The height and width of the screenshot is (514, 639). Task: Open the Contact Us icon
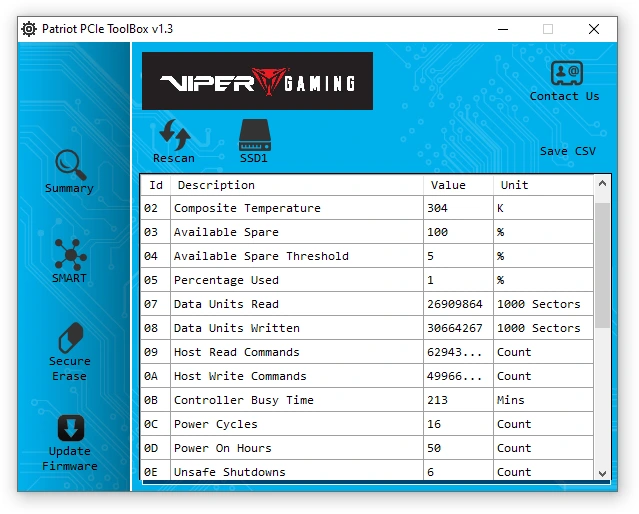[565, 73]
